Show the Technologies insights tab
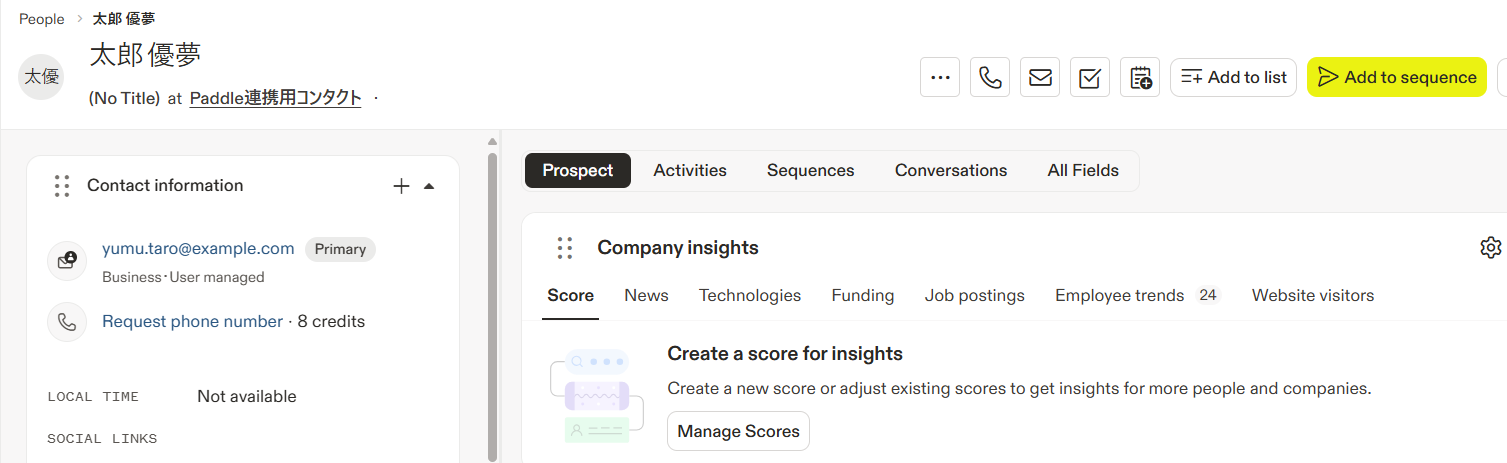 [x=750, y=295]
